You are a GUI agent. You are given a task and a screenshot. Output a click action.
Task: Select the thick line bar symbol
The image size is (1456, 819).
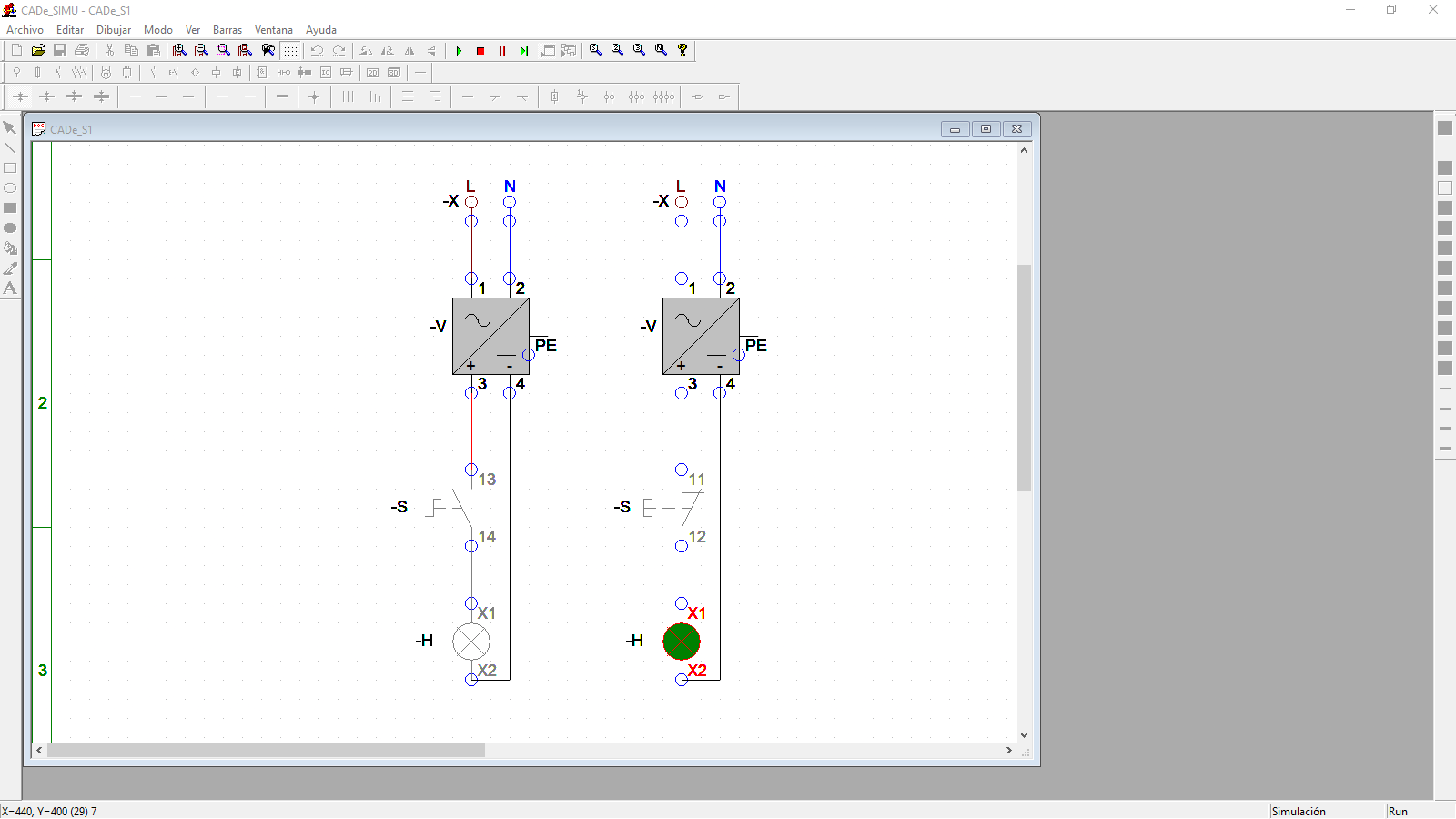coord(282,96)
